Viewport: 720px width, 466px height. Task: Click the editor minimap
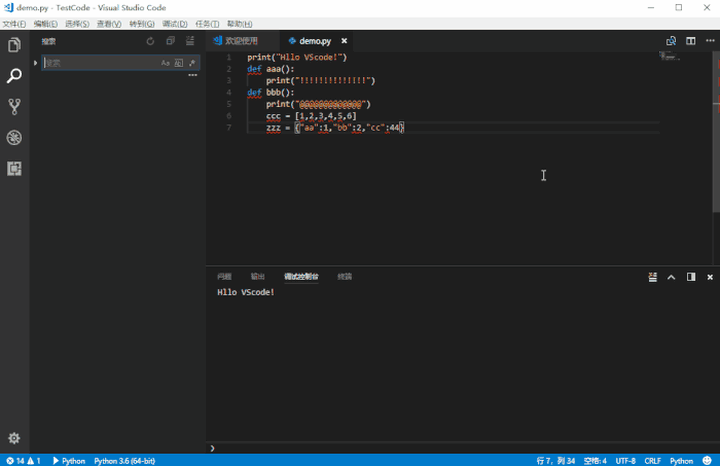[670, 56]
